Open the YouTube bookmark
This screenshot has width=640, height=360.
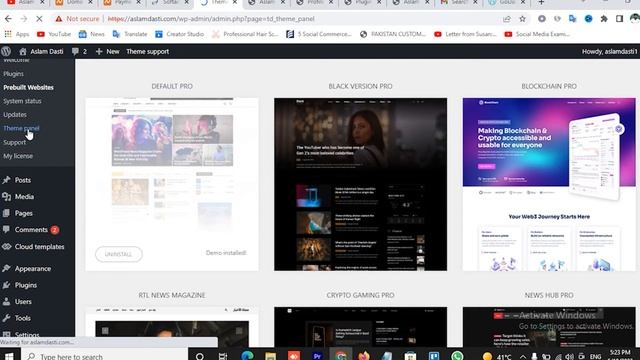click(x=54, y=34)
